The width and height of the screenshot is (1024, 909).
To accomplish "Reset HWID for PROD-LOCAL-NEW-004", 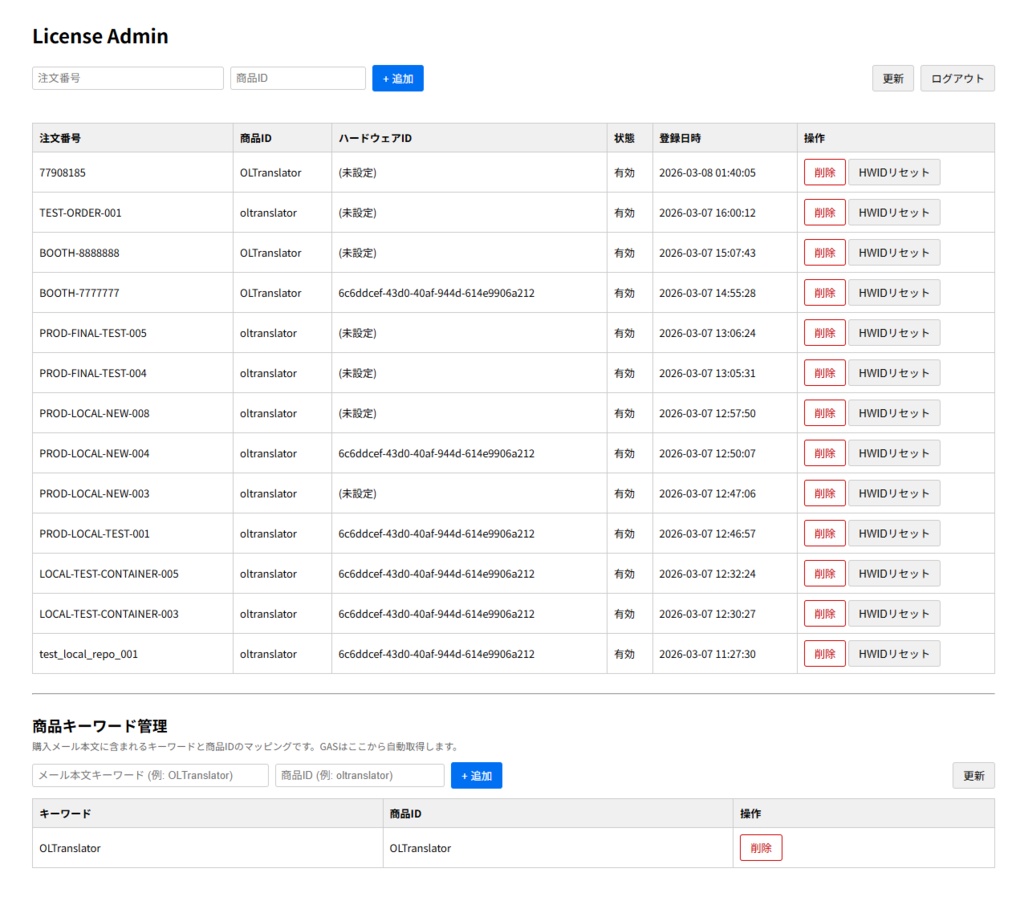I will (894, 453).
